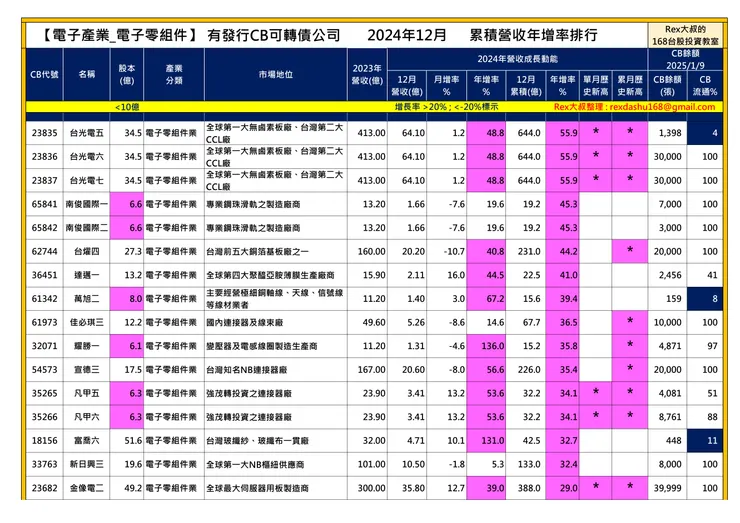740x523 pixels.
Task: Click the <10億 legend label
Action: click(127, 107)
